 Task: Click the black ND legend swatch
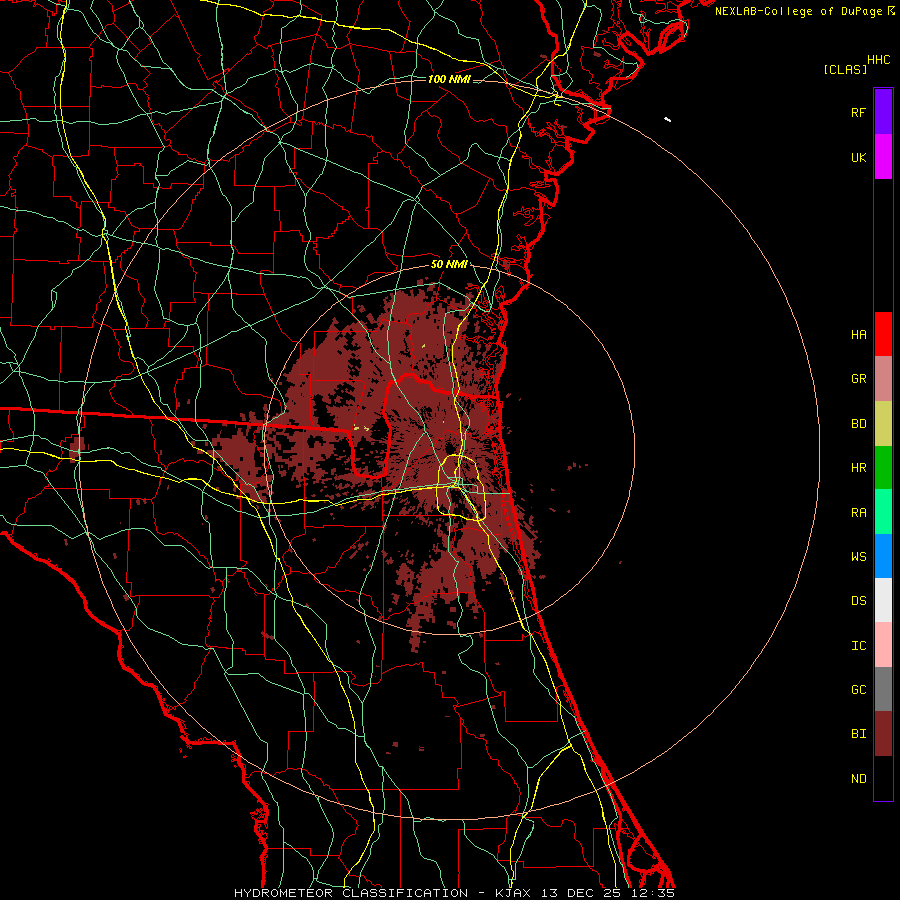[x=883, y=778]
